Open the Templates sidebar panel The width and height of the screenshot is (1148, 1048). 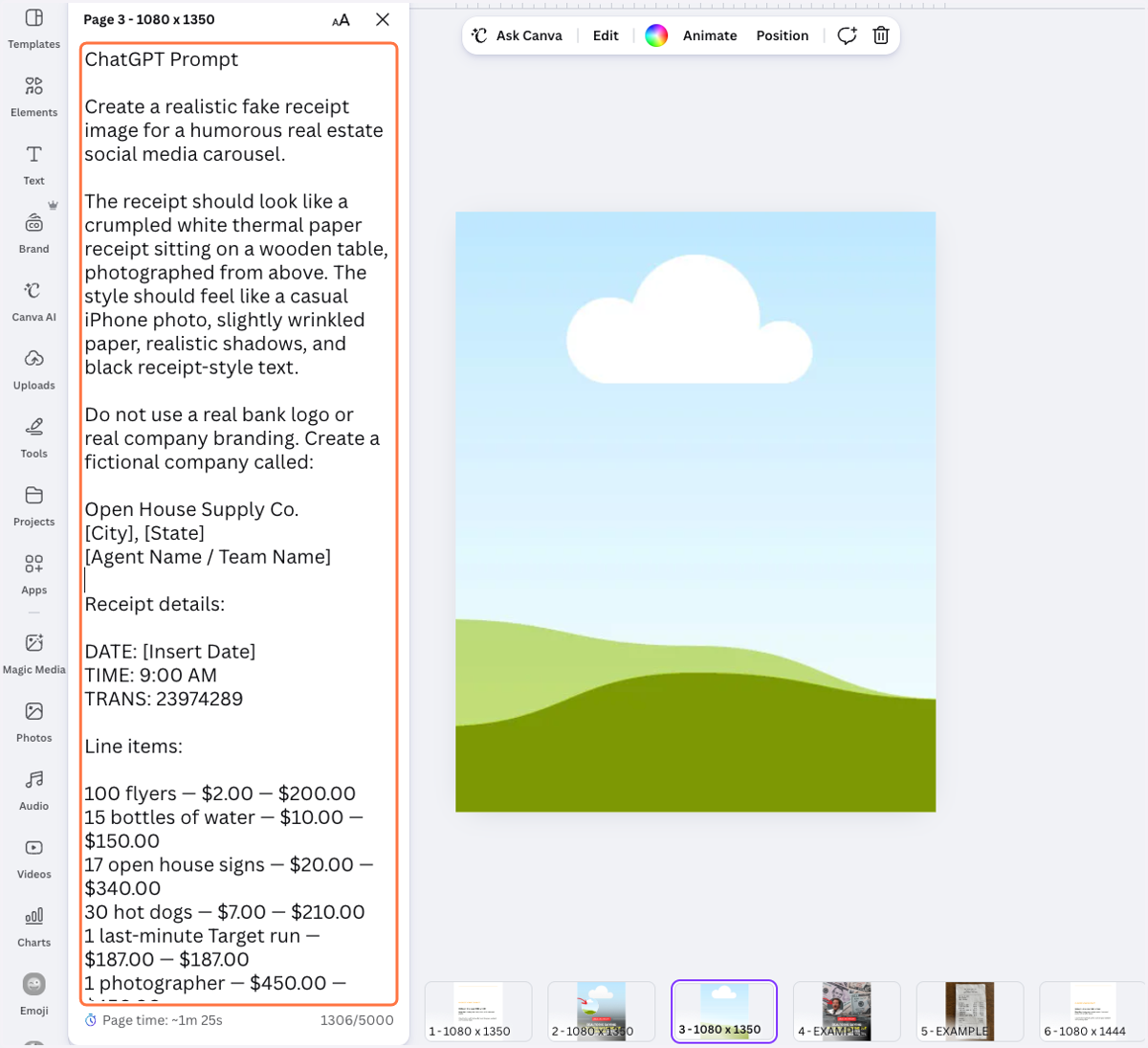click(33, 29)
